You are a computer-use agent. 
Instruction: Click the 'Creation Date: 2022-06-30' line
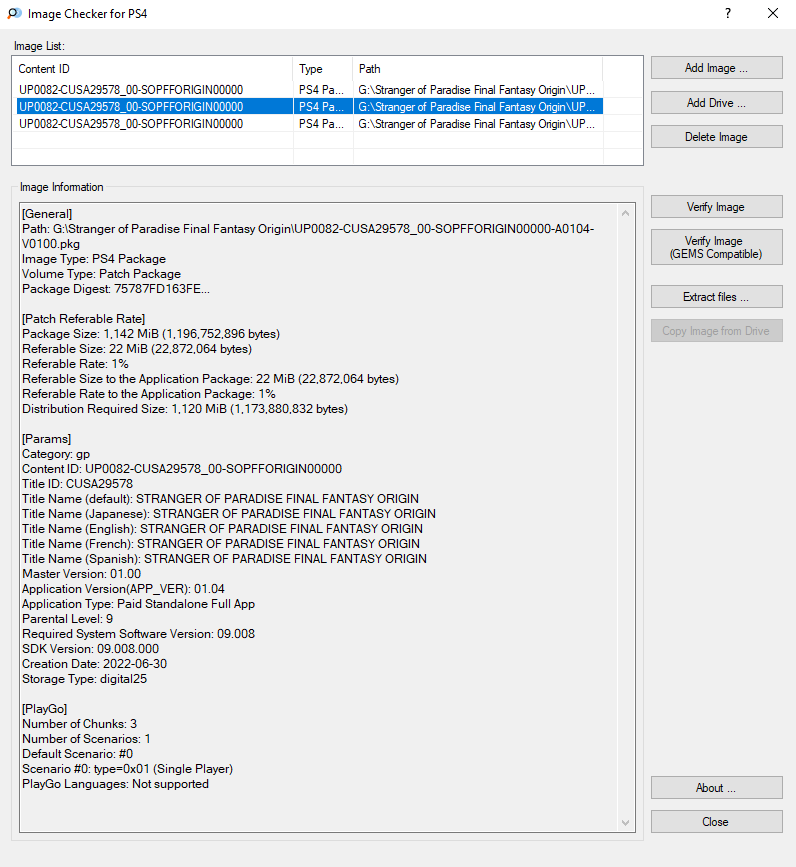point(95,664)
